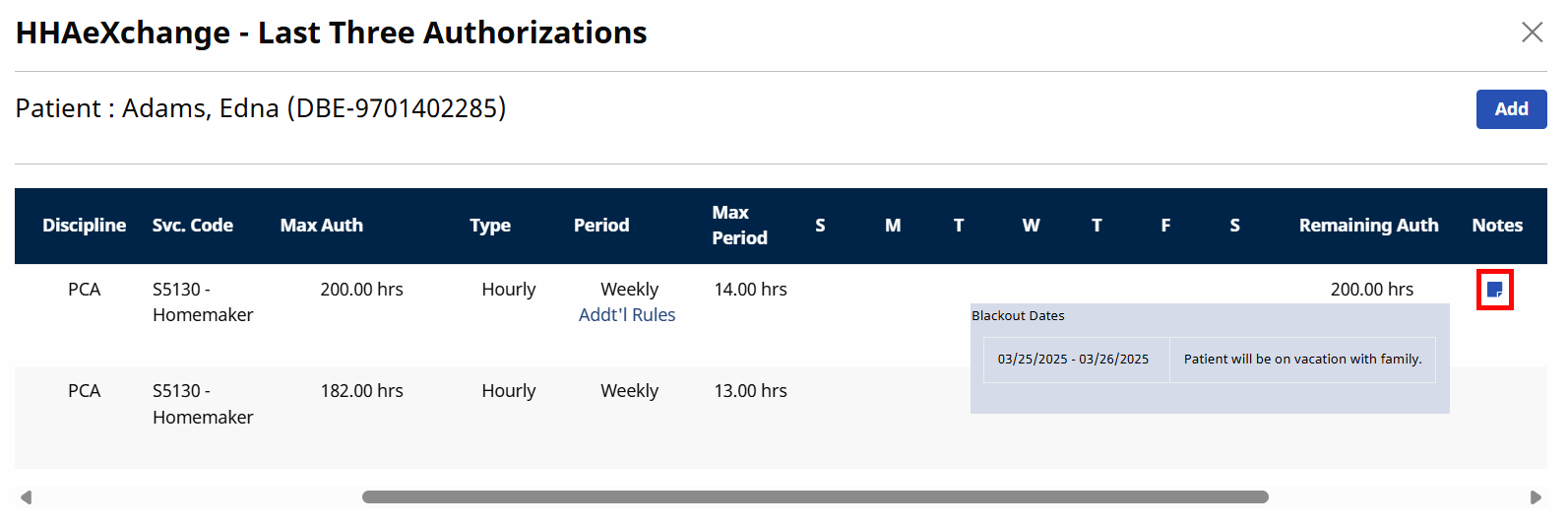Select the Remaining Auth column header

pyautogui.click(x=1367, y=226)
